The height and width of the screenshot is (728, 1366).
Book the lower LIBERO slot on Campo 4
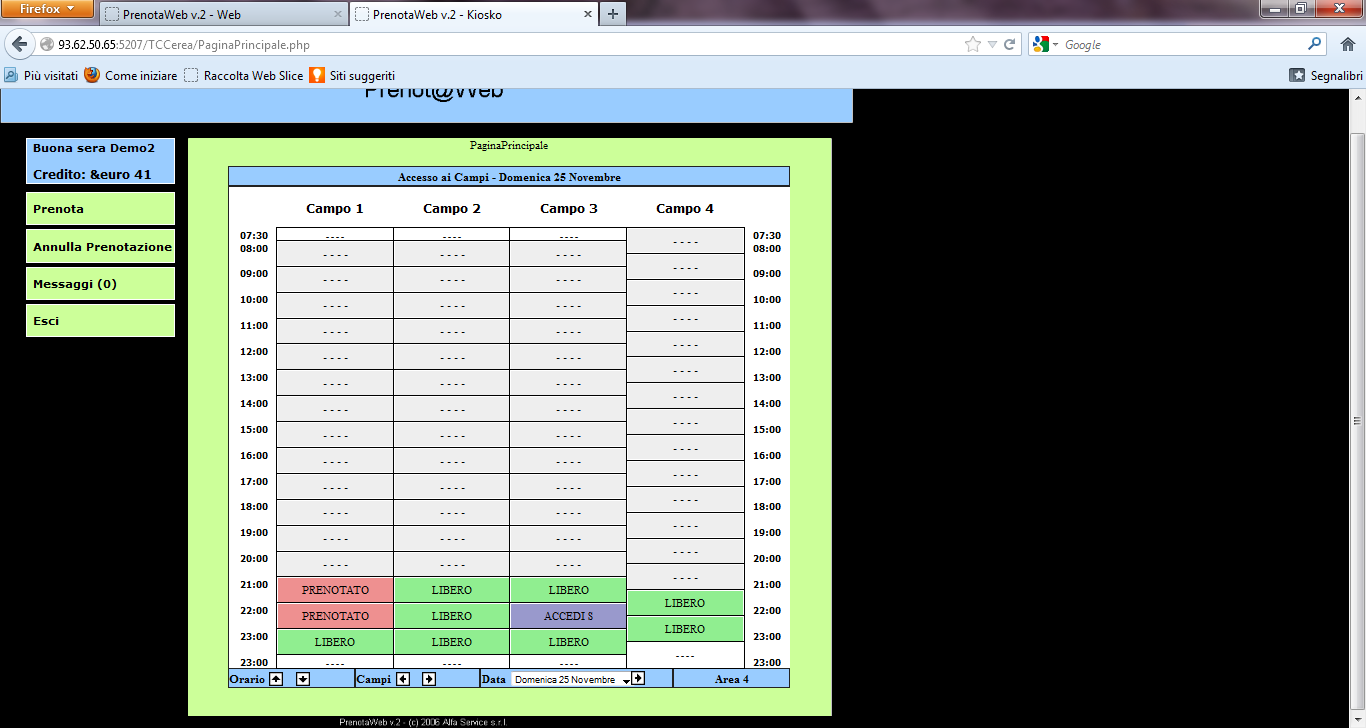685,629
